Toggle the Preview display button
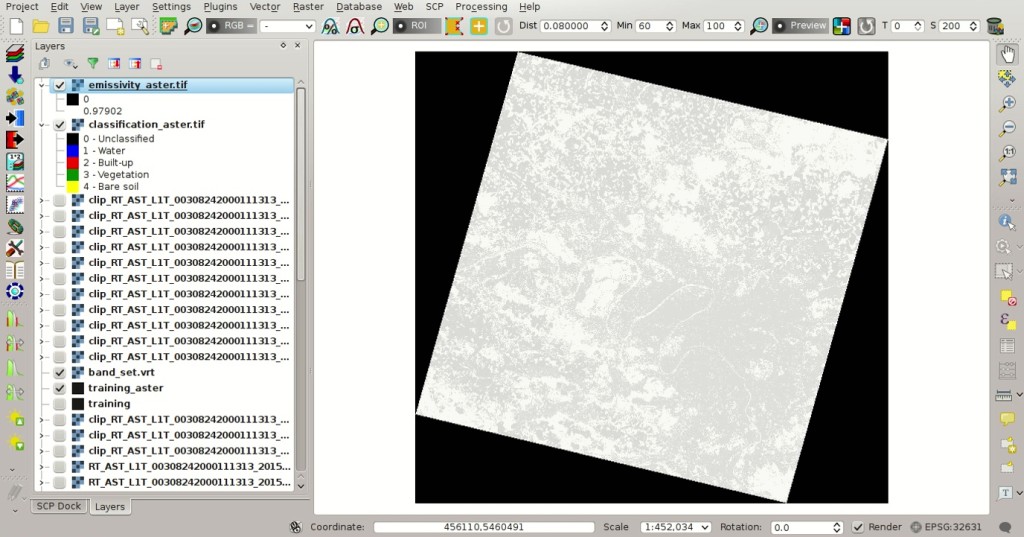Image resolution: width=1024 pixels, height=537 pixels. (800, 26)
